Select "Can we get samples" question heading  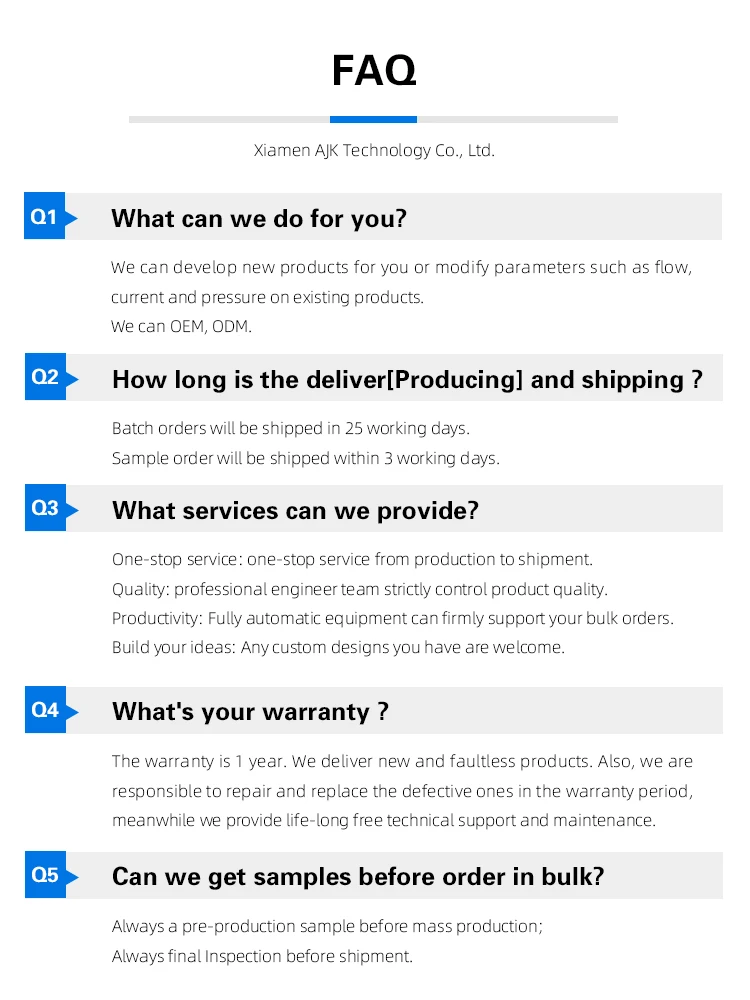[x=358, y=877]
